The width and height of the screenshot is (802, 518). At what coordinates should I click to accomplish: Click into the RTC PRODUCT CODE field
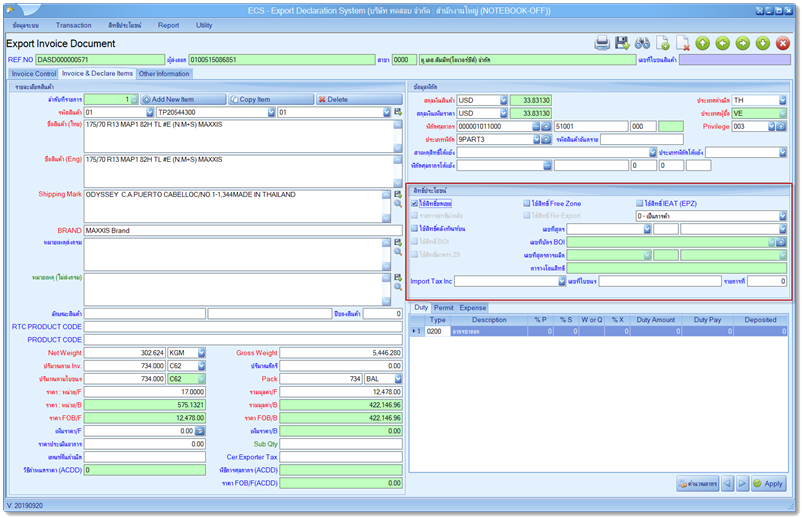(243, 327)
